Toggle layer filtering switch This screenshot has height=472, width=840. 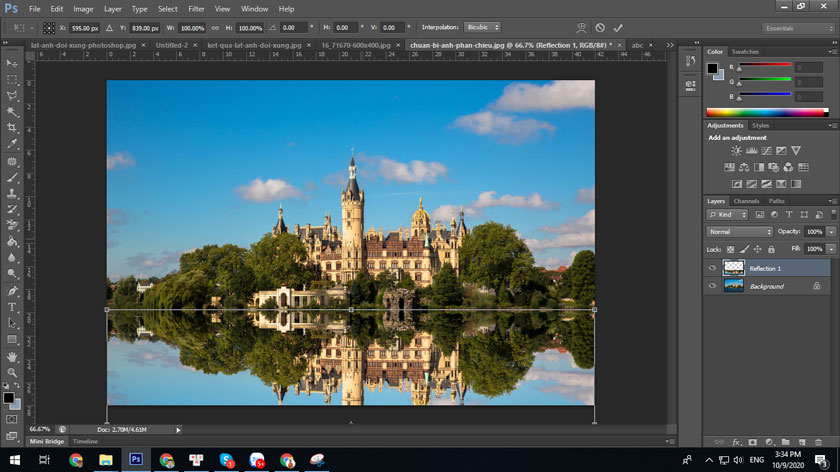pos(834,214)
